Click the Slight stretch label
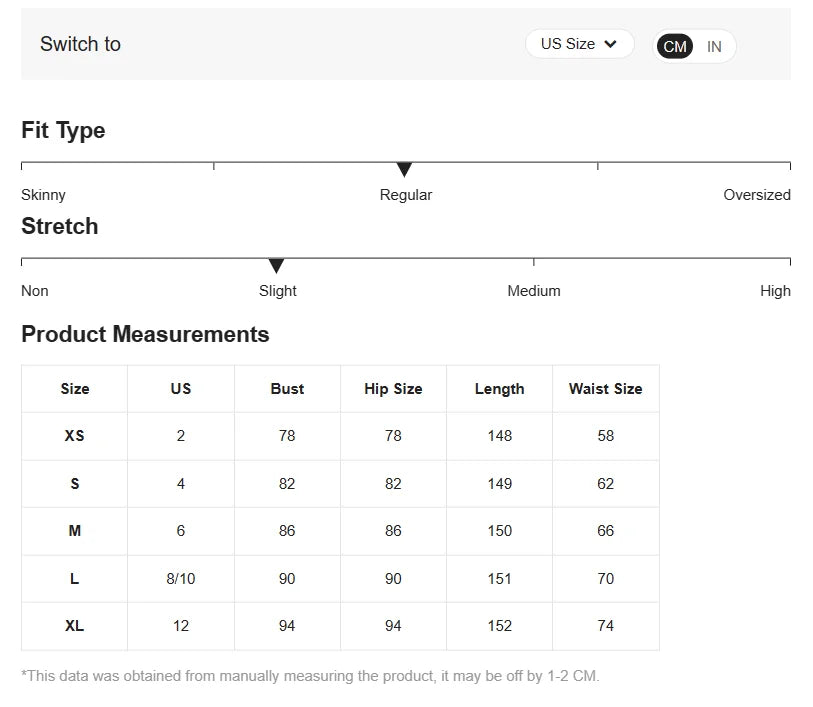The height and width of the screenshot is (707, 813). pos(277,291)
